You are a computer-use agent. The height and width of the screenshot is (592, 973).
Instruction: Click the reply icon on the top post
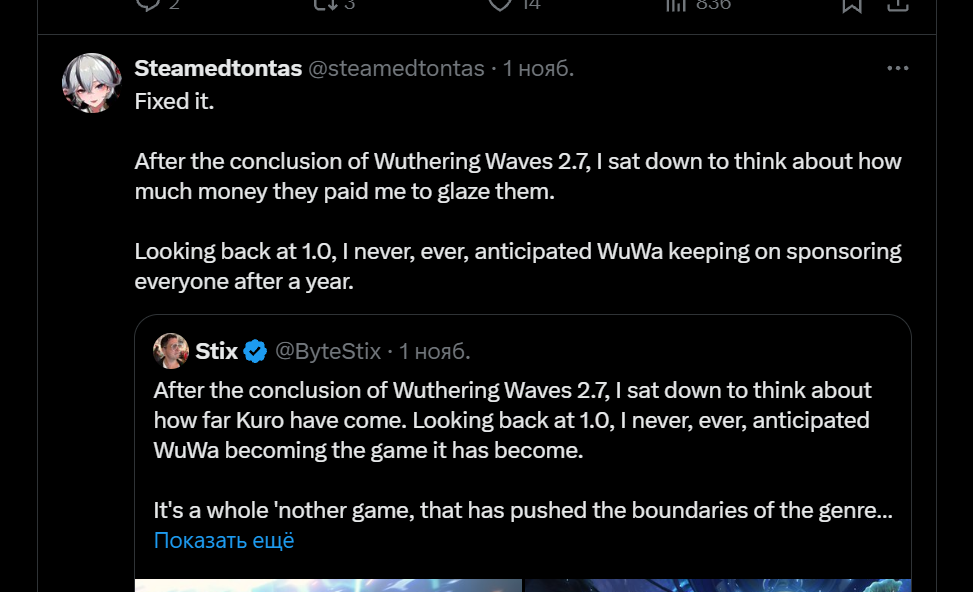coord(146,4)
